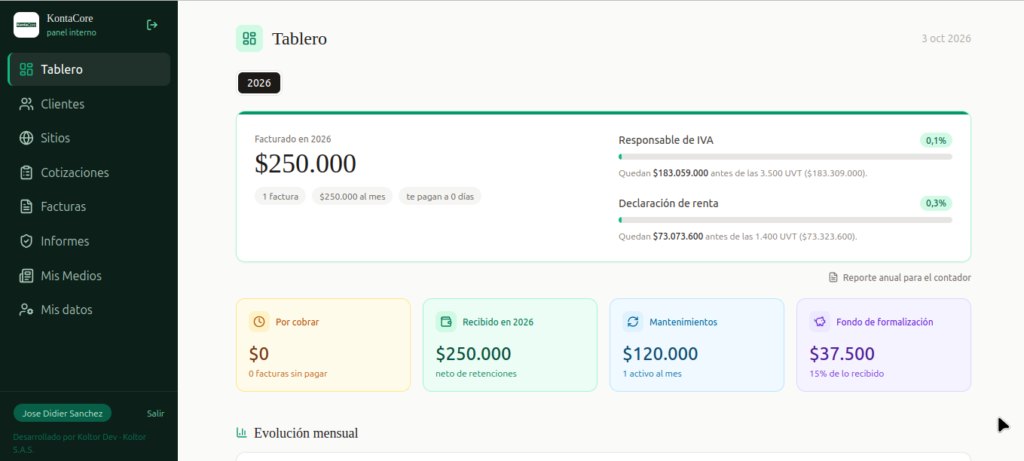Click the piggy bank icon on Fondo card
The image size is (1024, 461).
[820, 322]
